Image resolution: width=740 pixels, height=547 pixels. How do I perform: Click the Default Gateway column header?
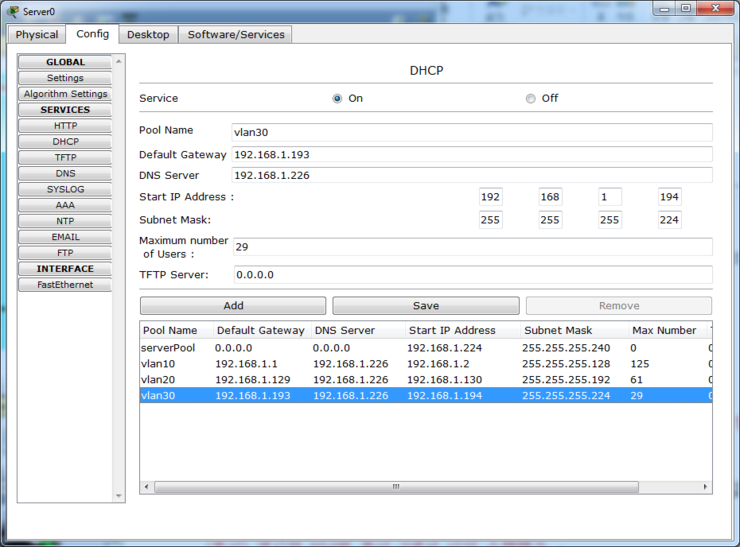tap(262, 330)
